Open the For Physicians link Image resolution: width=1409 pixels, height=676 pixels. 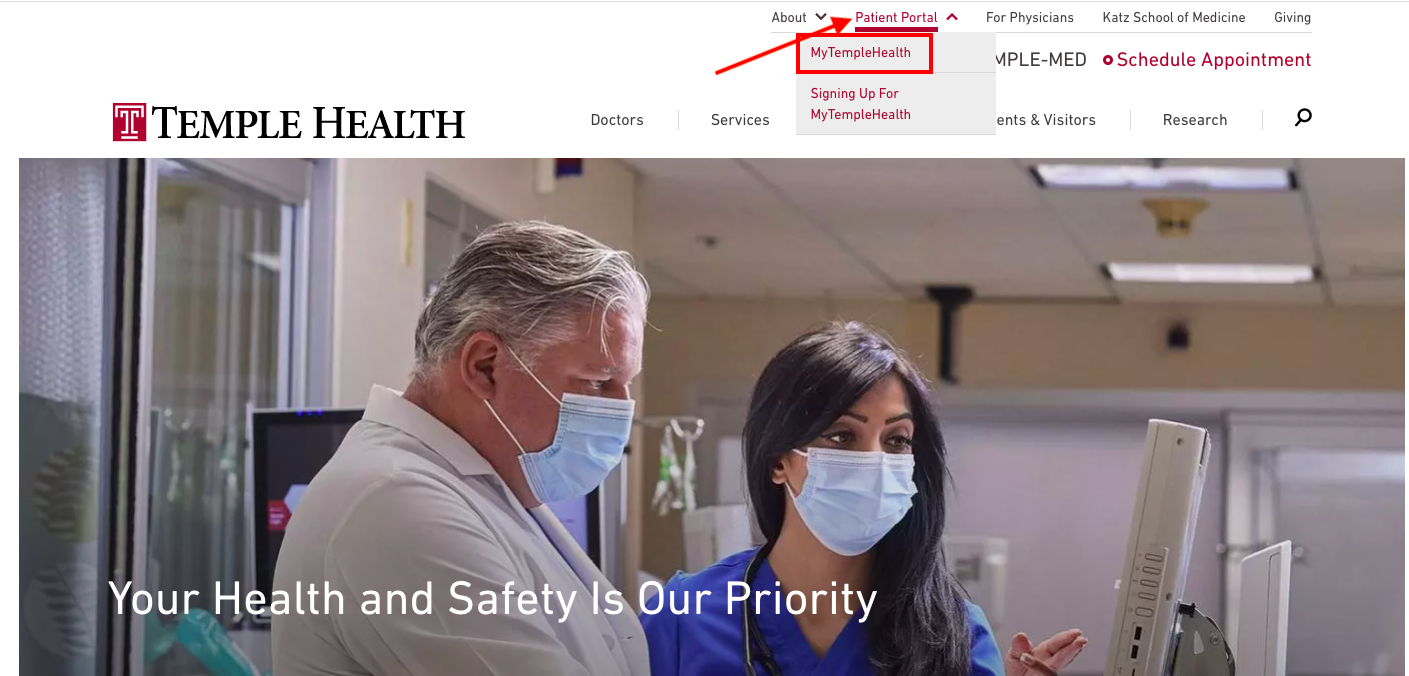pyautogui.click(x=1029, y=17)
